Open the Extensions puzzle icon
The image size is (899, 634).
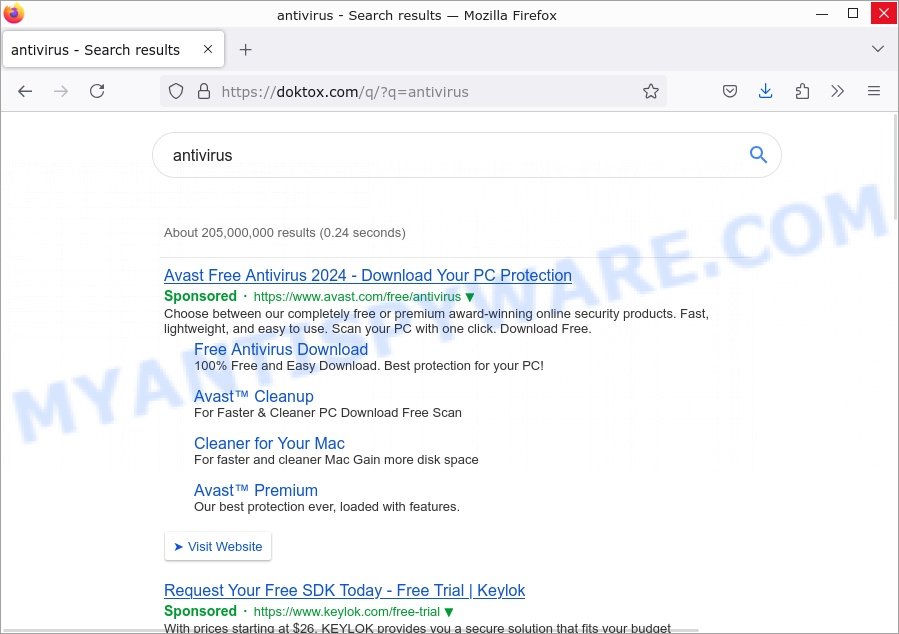pyautogui.click(x=802, y=91)
